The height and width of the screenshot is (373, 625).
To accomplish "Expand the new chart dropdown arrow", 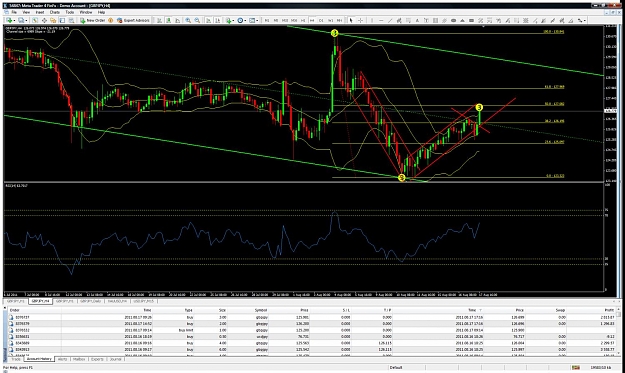I will click(x=14, y=20).
